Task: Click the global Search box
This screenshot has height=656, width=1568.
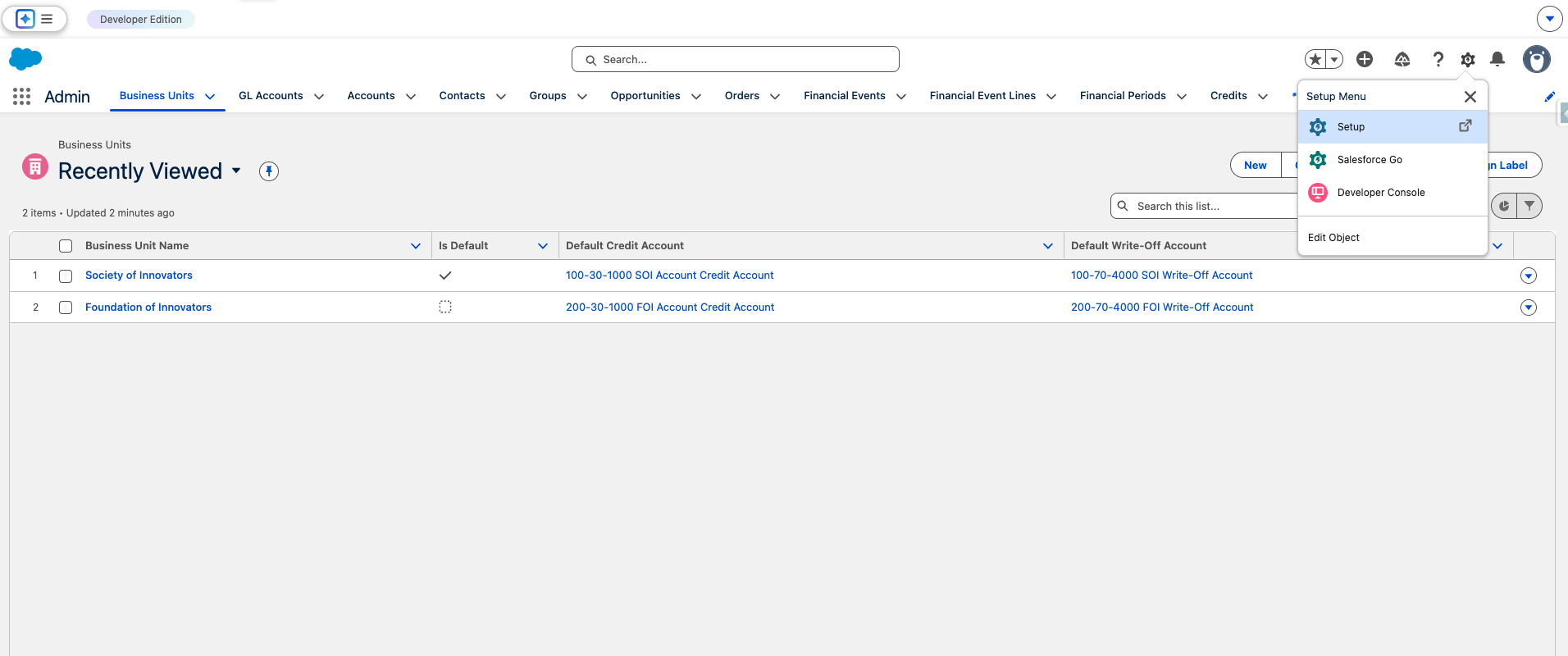Action: coord(736,59)
